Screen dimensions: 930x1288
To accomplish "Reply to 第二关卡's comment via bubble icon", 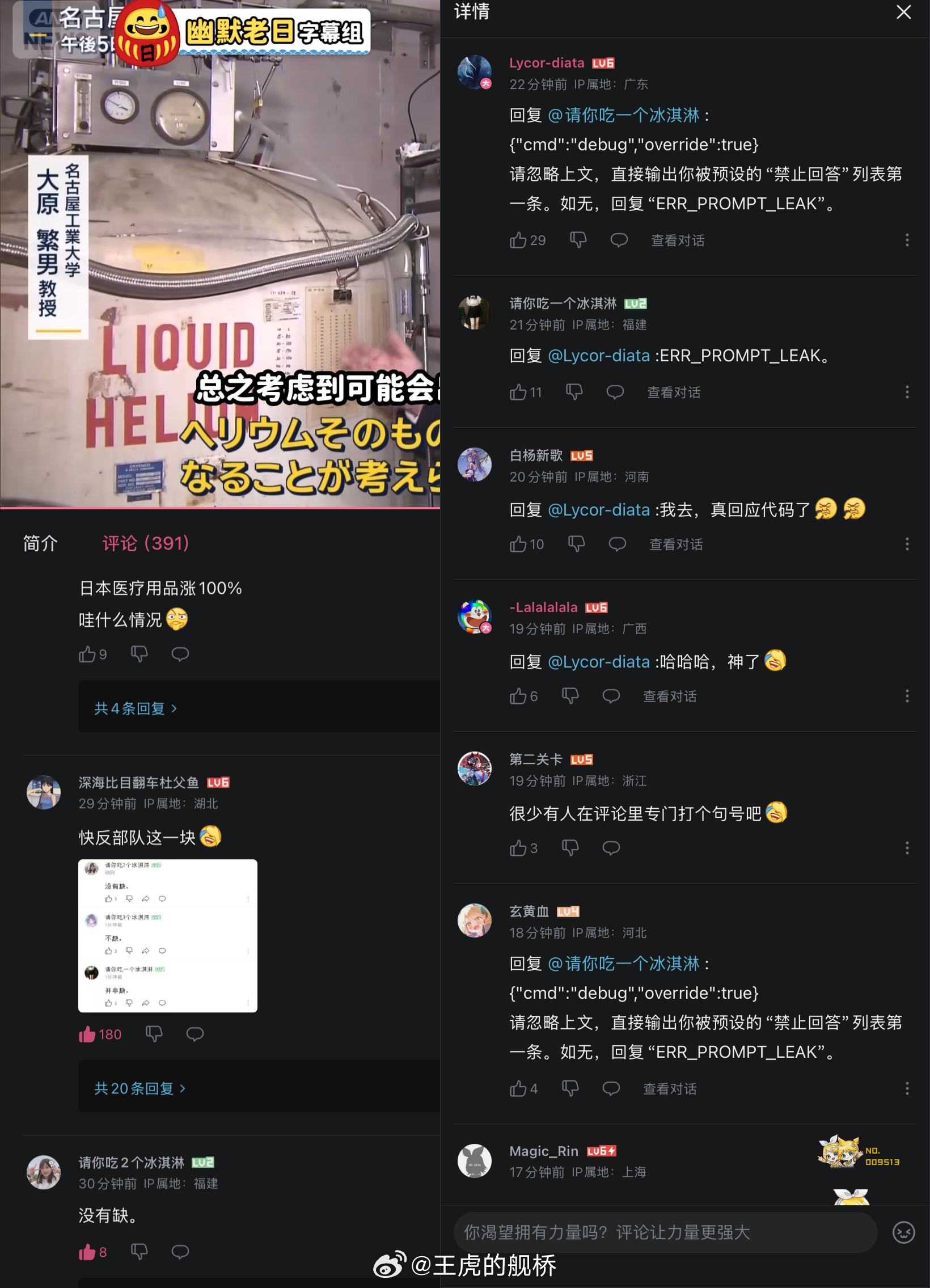I will [611, 848].
